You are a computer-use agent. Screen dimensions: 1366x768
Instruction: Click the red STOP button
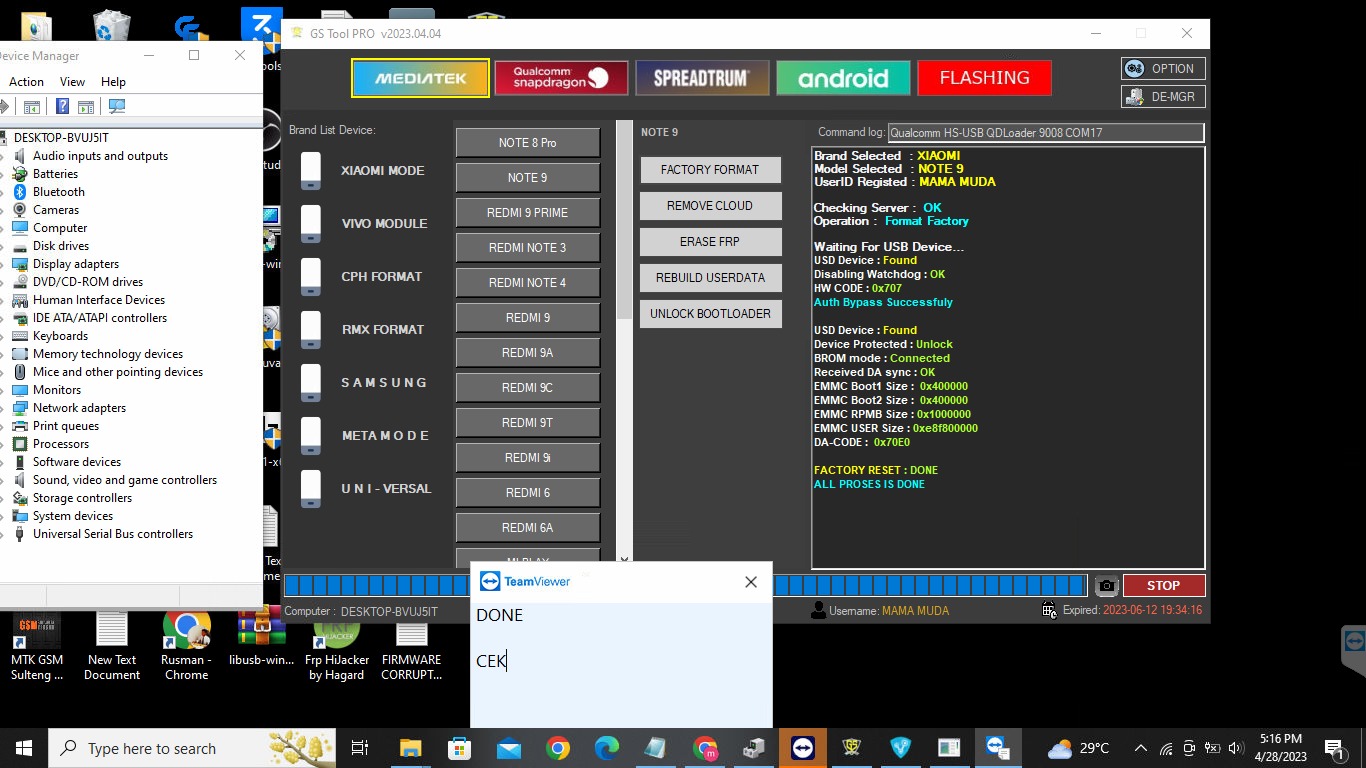(x=1163, y=586)
